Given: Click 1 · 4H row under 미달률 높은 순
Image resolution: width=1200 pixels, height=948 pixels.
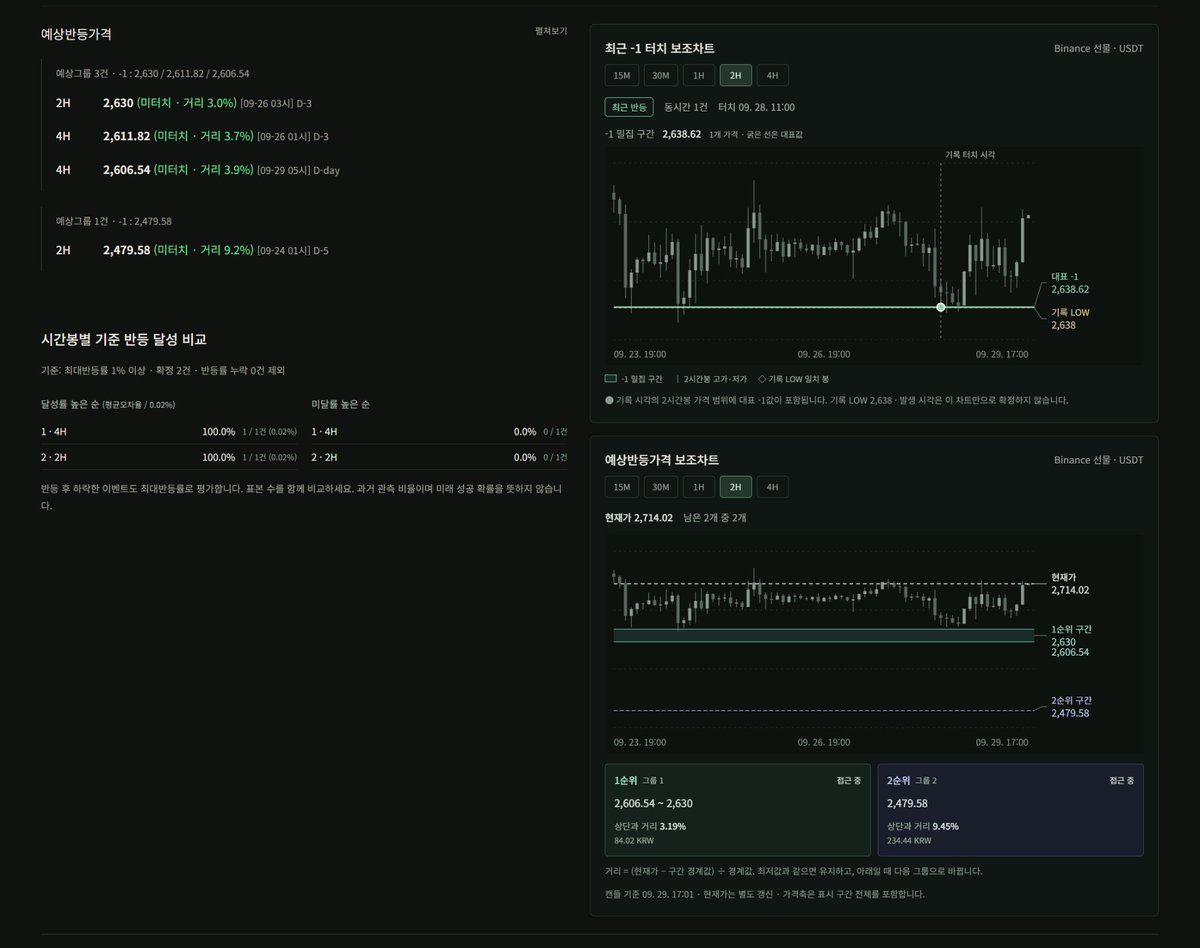Looking at the screenshot, I should click(439, 431).
